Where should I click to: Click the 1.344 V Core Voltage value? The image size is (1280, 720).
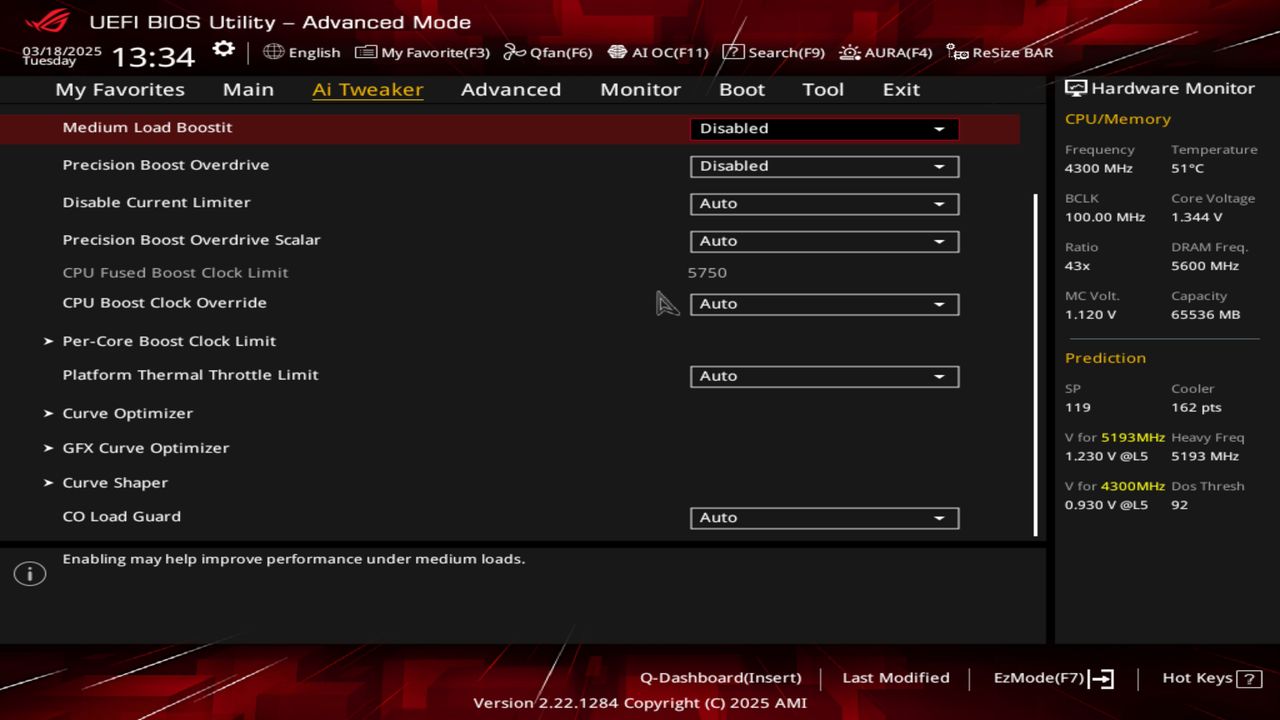pos(1197,217)
